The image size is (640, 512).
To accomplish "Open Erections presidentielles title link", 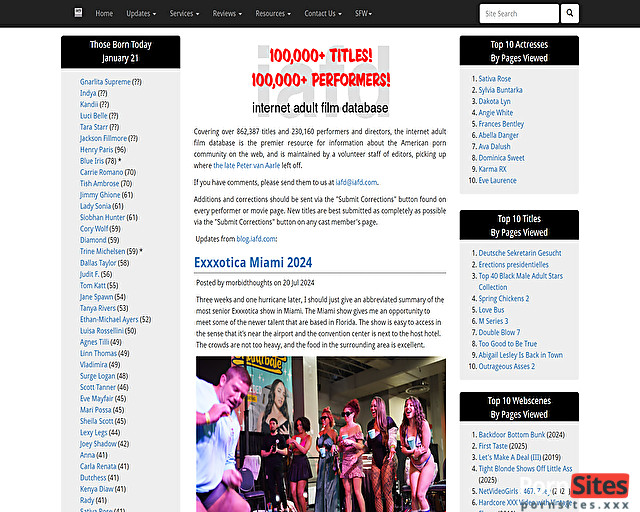I will coord(513,265).
